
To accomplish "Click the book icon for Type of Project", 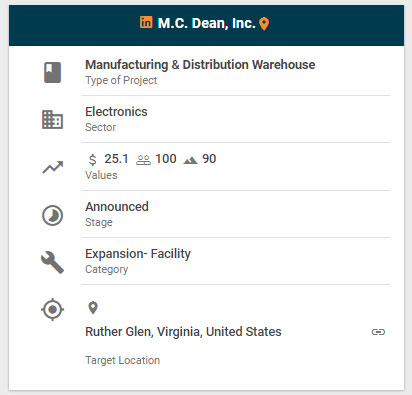I will (53, 72).
